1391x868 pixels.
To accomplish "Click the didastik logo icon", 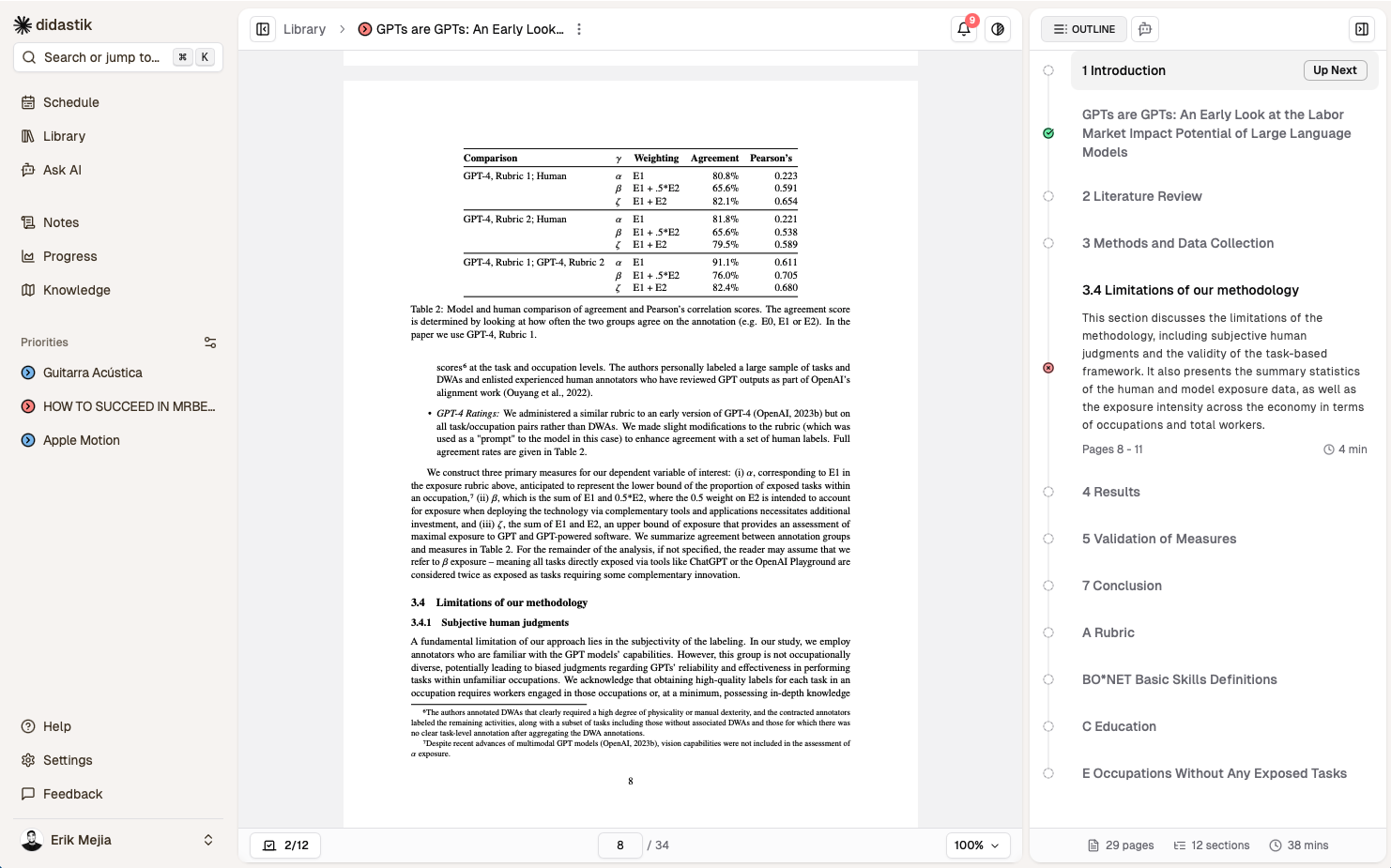I will coord(23,25).
